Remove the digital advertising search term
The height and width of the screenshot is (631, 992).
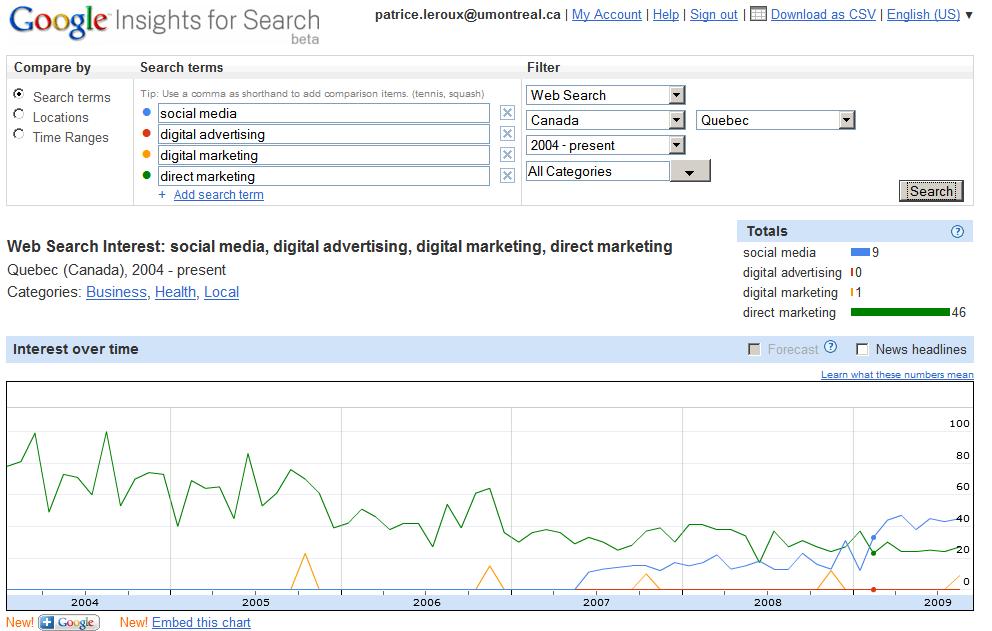(x=507, y=134)
